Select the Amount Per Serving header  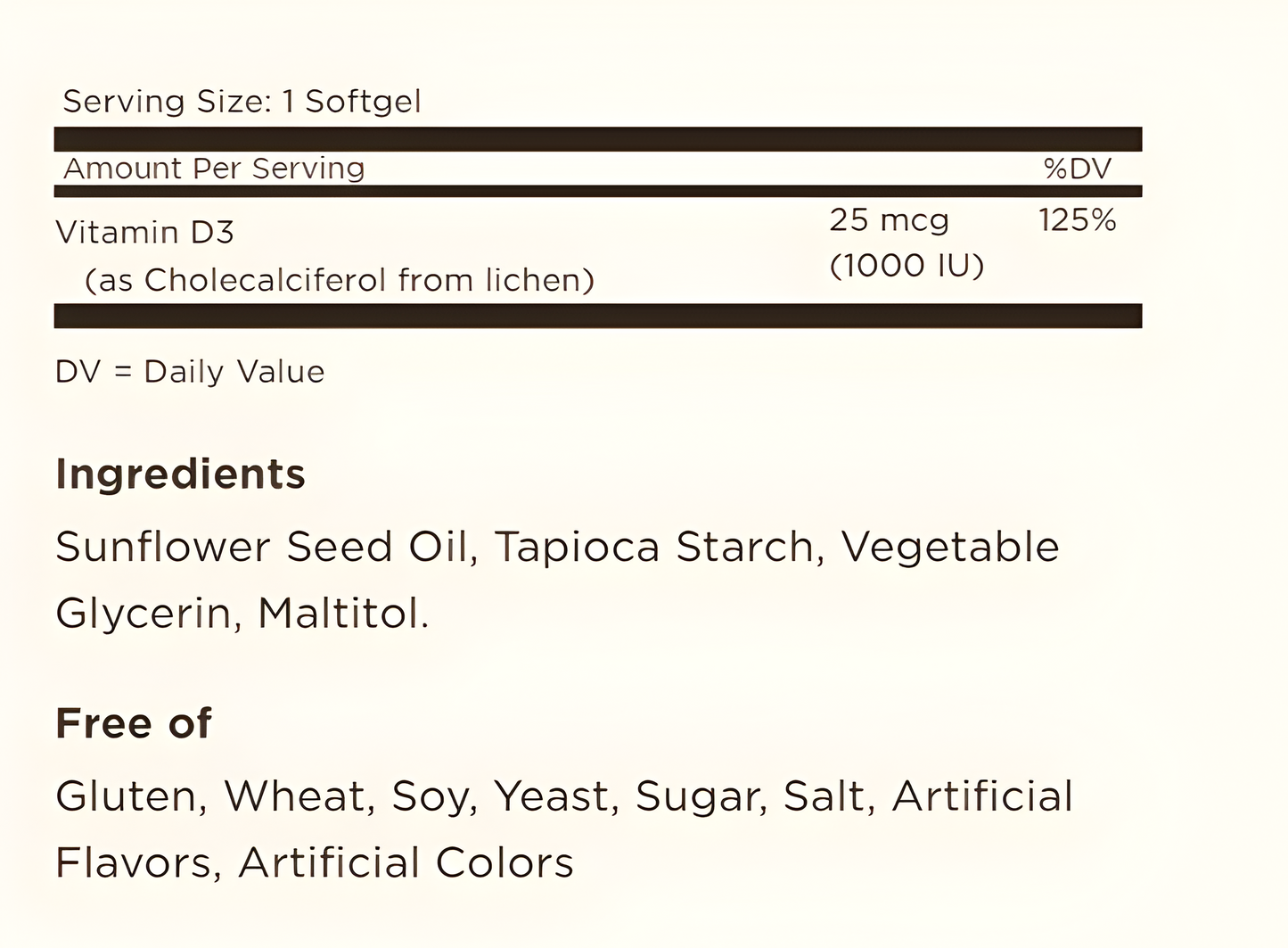point(214,169)
